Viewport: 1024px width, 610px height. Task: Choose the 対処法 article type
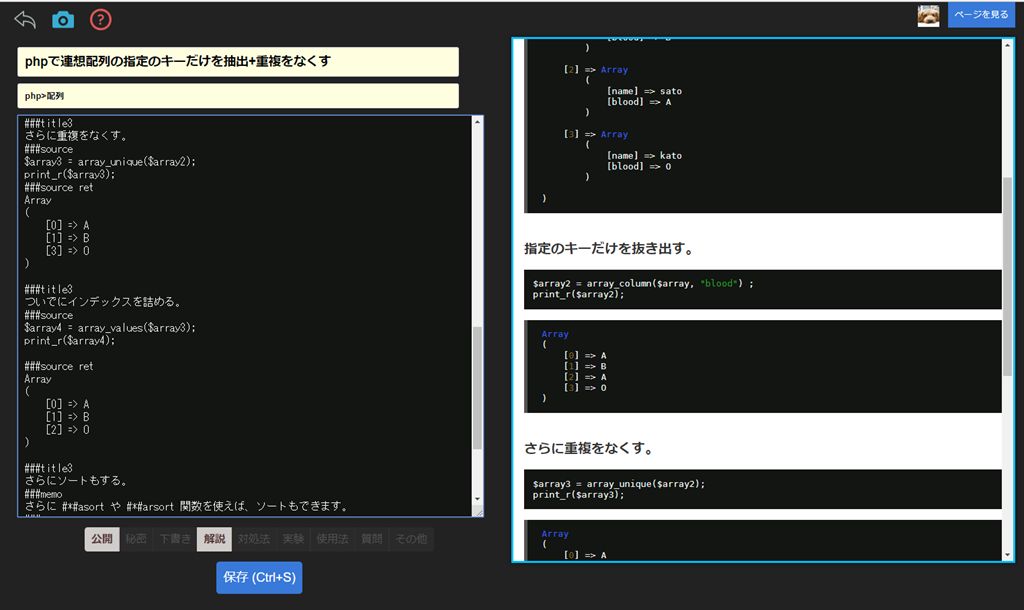[253, 539]
